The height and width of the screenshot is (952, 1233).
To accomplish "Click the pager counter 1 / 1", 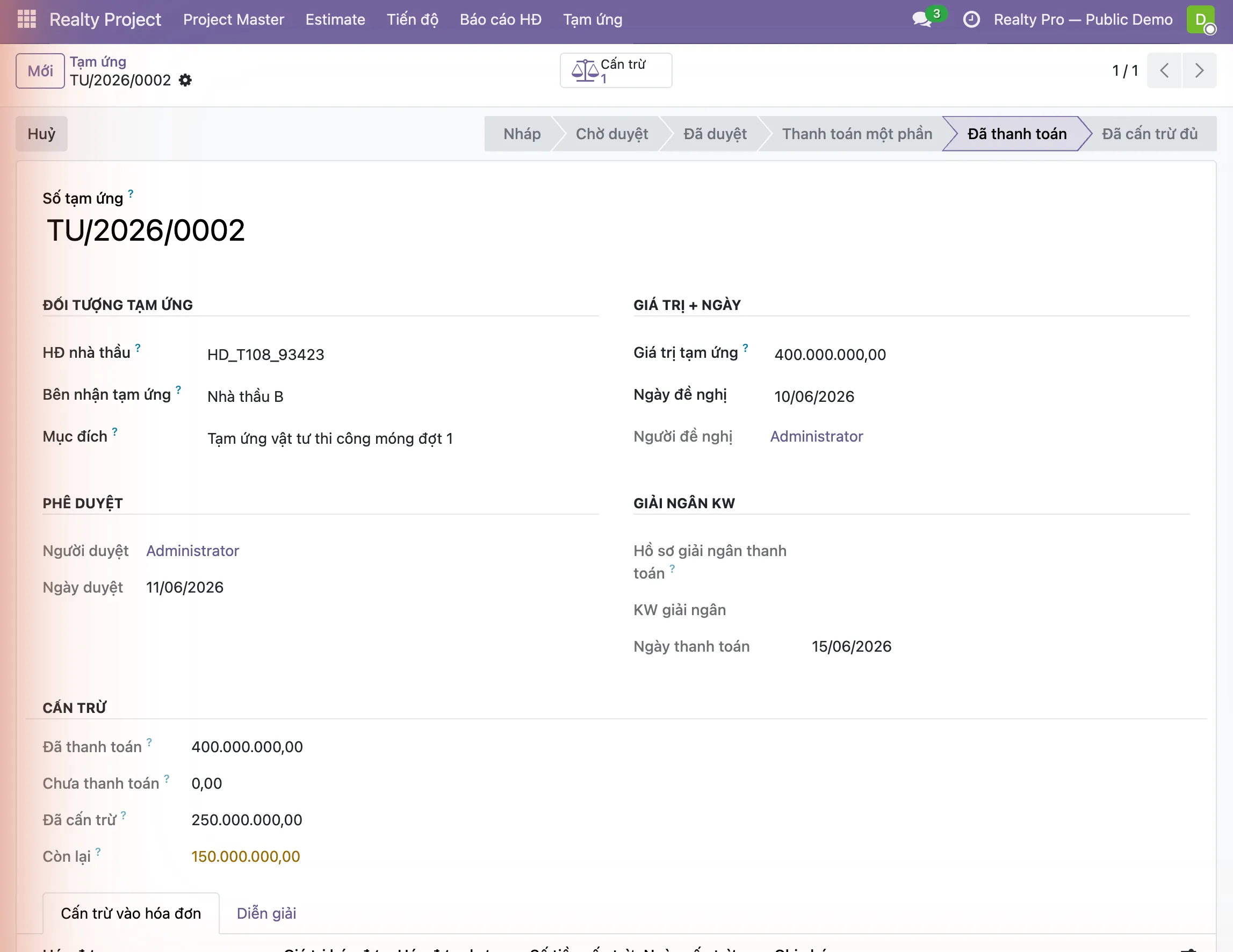I will click(x=1124, y=70).
